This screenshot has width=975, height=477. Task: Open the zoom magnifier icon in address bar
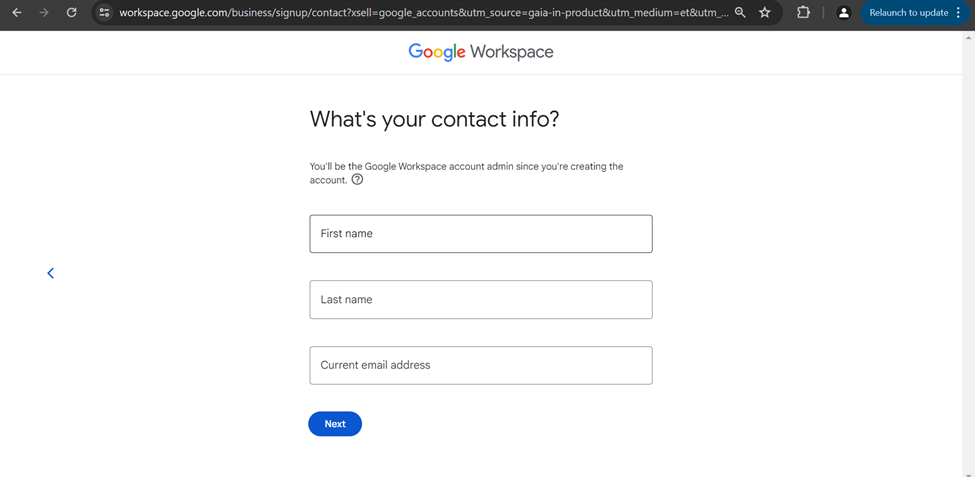740,12
